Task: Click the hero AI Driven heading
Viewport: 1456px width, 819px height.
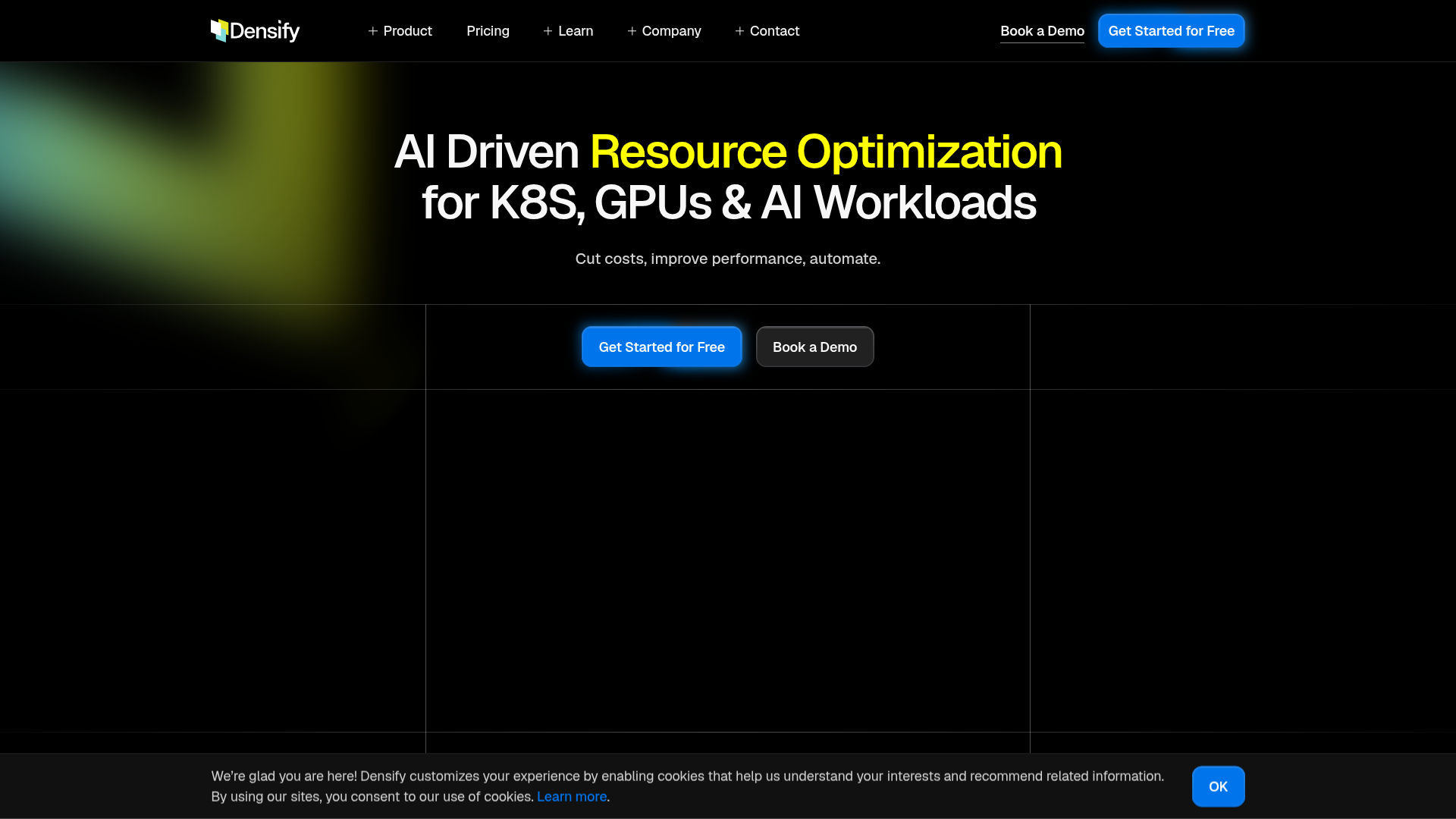Action: 488,152
